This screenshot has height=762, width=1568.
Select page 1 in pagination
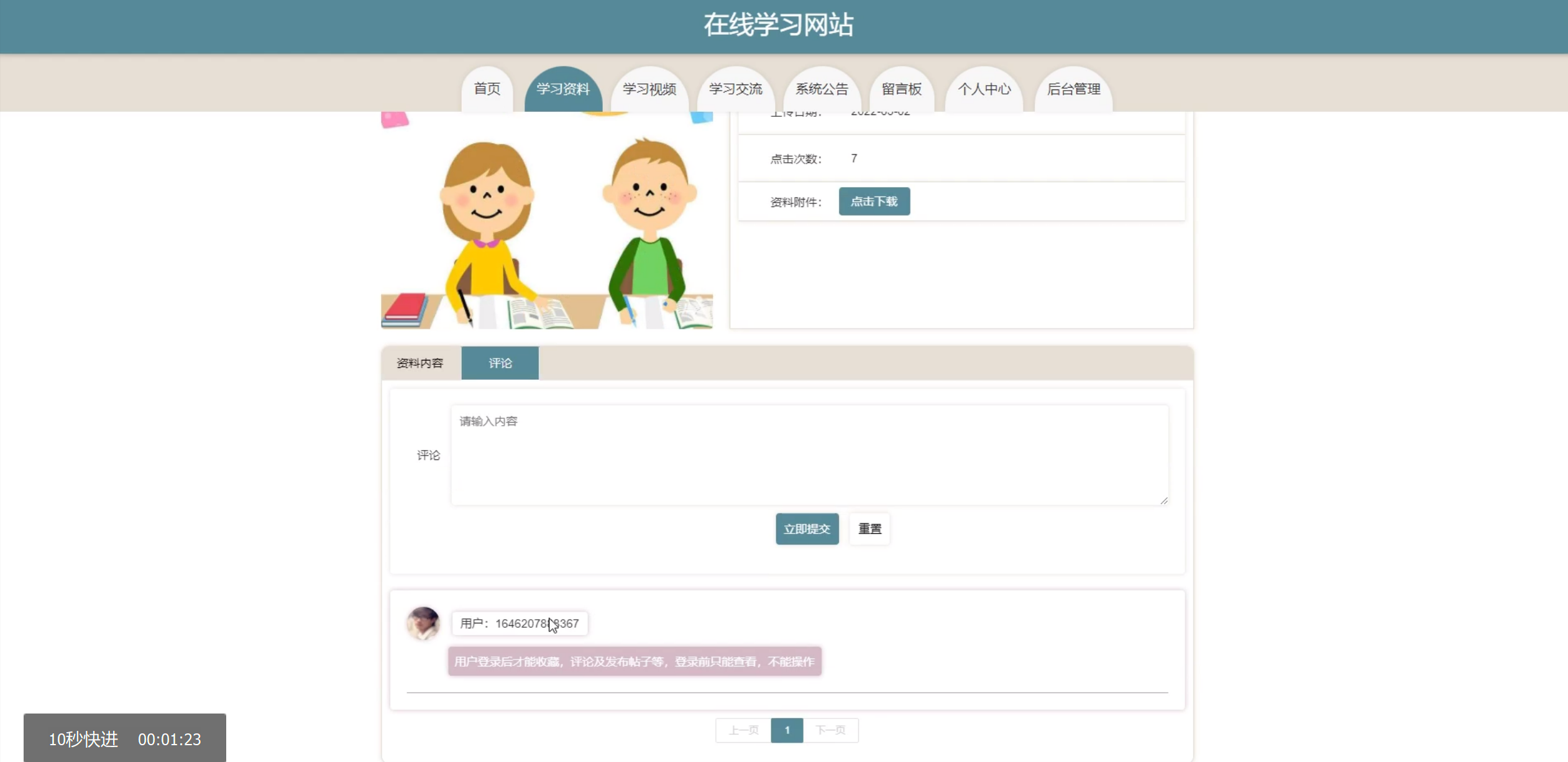pyautogui.click(x=787, y=730)
